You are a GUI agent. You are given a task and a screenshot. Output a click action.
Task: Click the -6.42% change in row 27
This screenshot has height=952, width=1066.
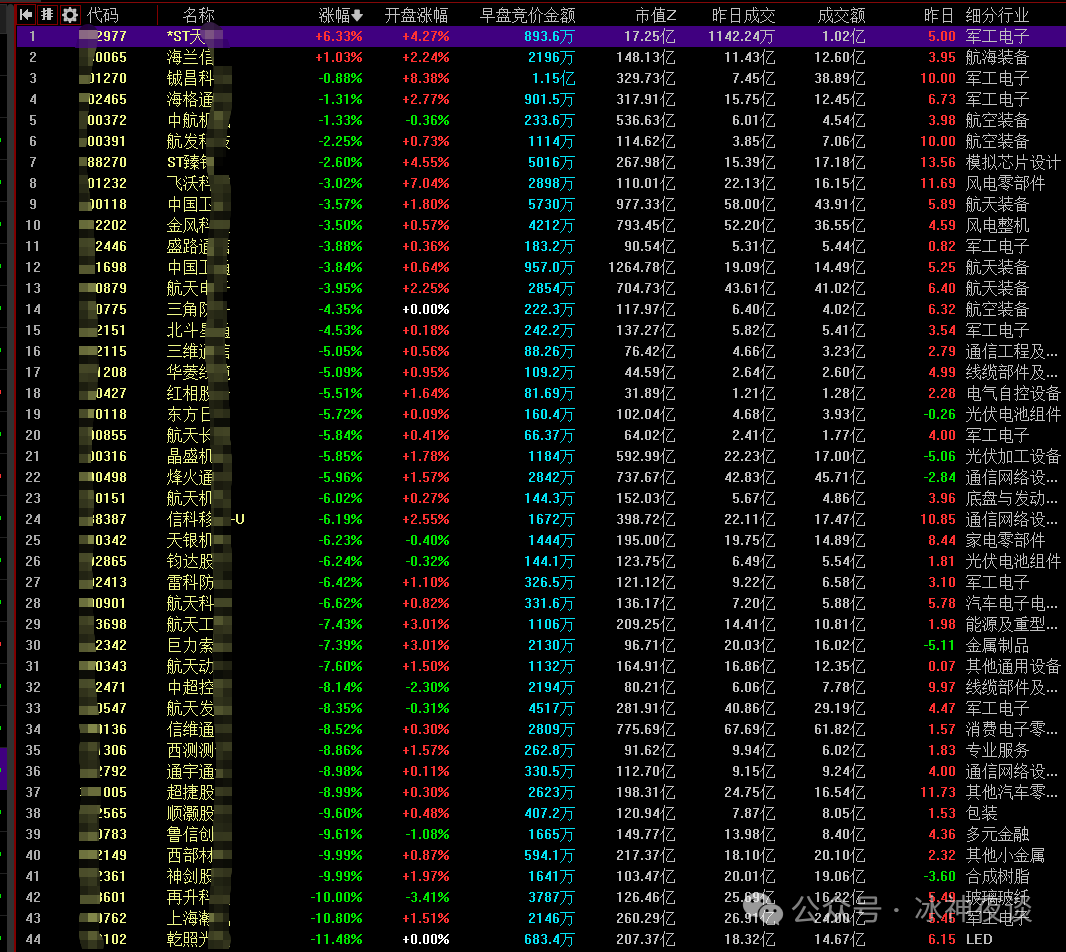340,583
